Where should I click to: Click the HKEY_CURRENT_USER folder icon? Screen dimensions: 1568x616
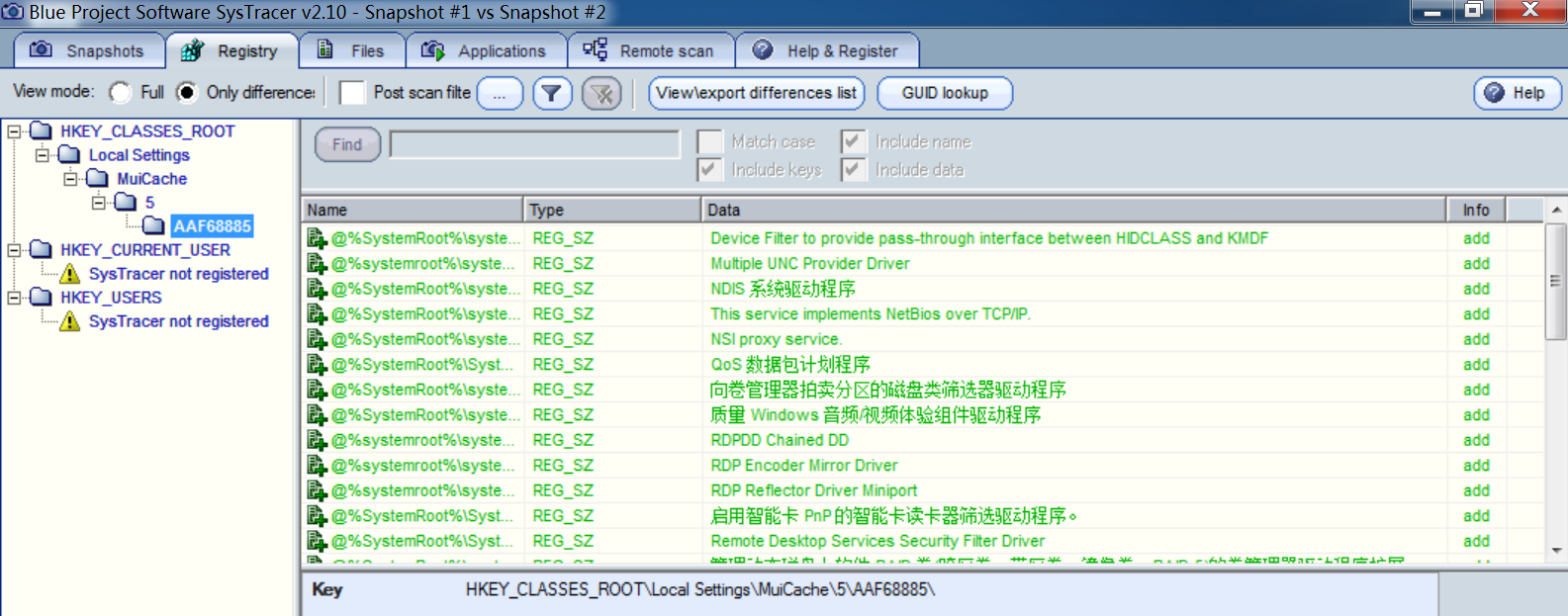pos(41,249)
